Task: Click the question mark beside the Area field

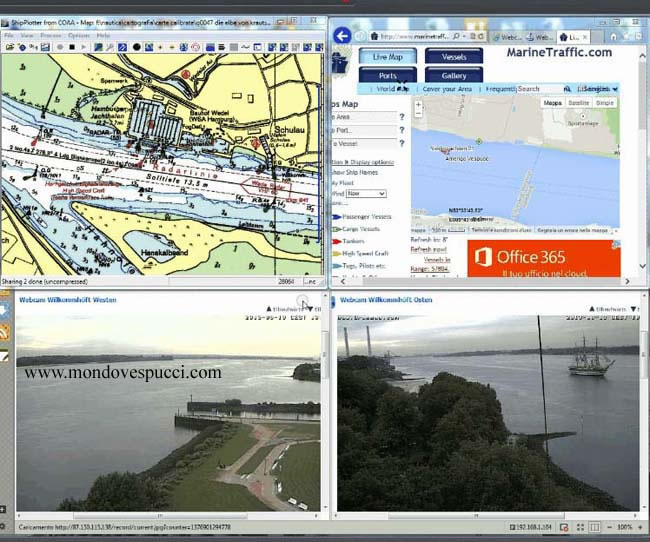Action: (402, 117)
